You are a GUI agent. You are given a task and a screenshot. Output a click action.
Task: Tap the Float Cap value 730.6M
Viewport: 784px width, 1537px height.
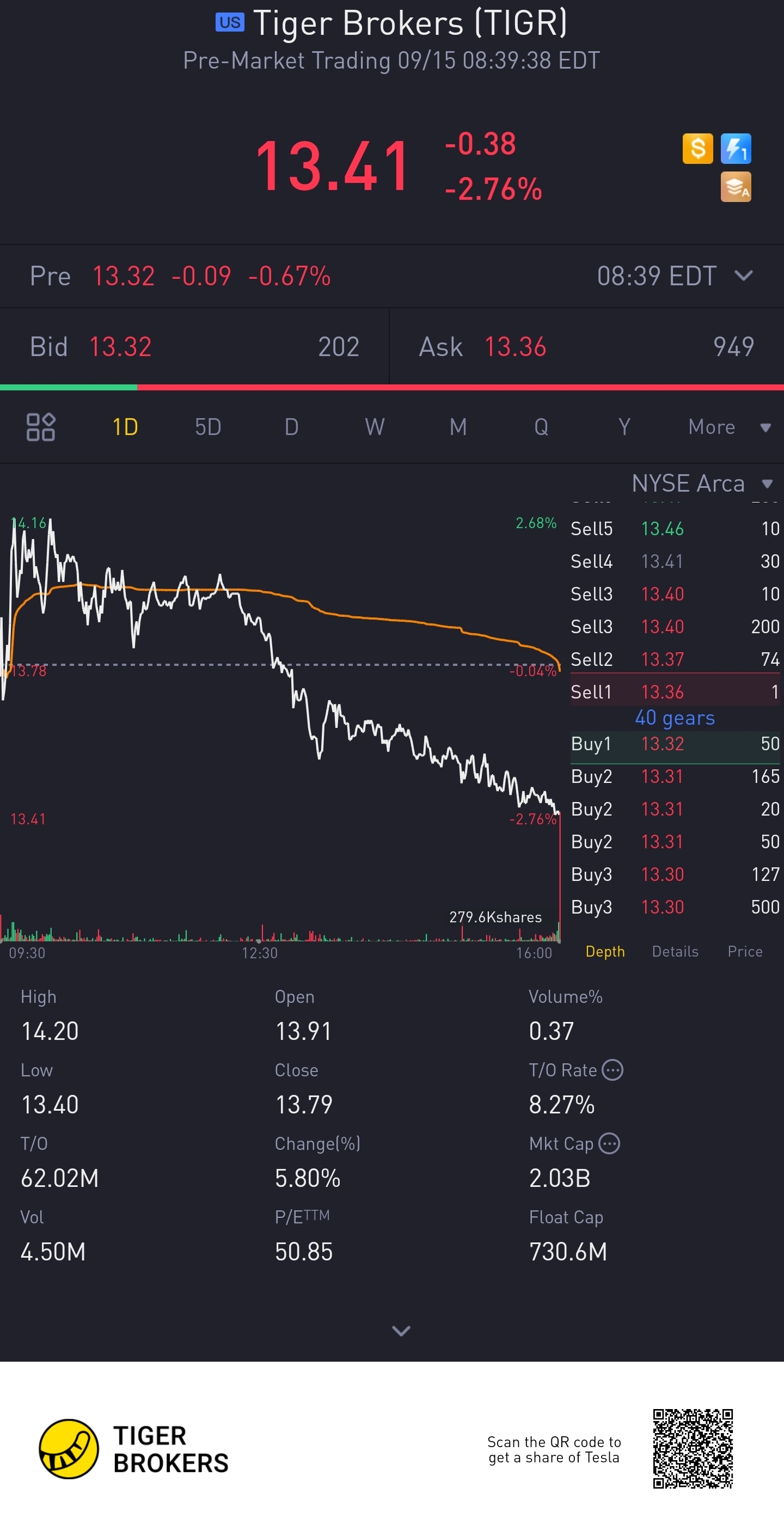point(568,1251)
